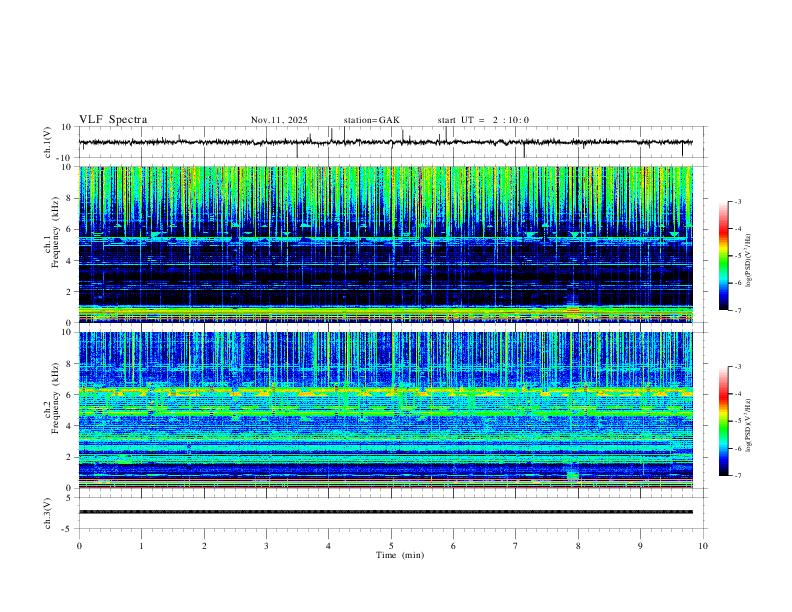Click the ch.1(V) waveform axis label
The image size is (792, 612).
tap(48, 142)
